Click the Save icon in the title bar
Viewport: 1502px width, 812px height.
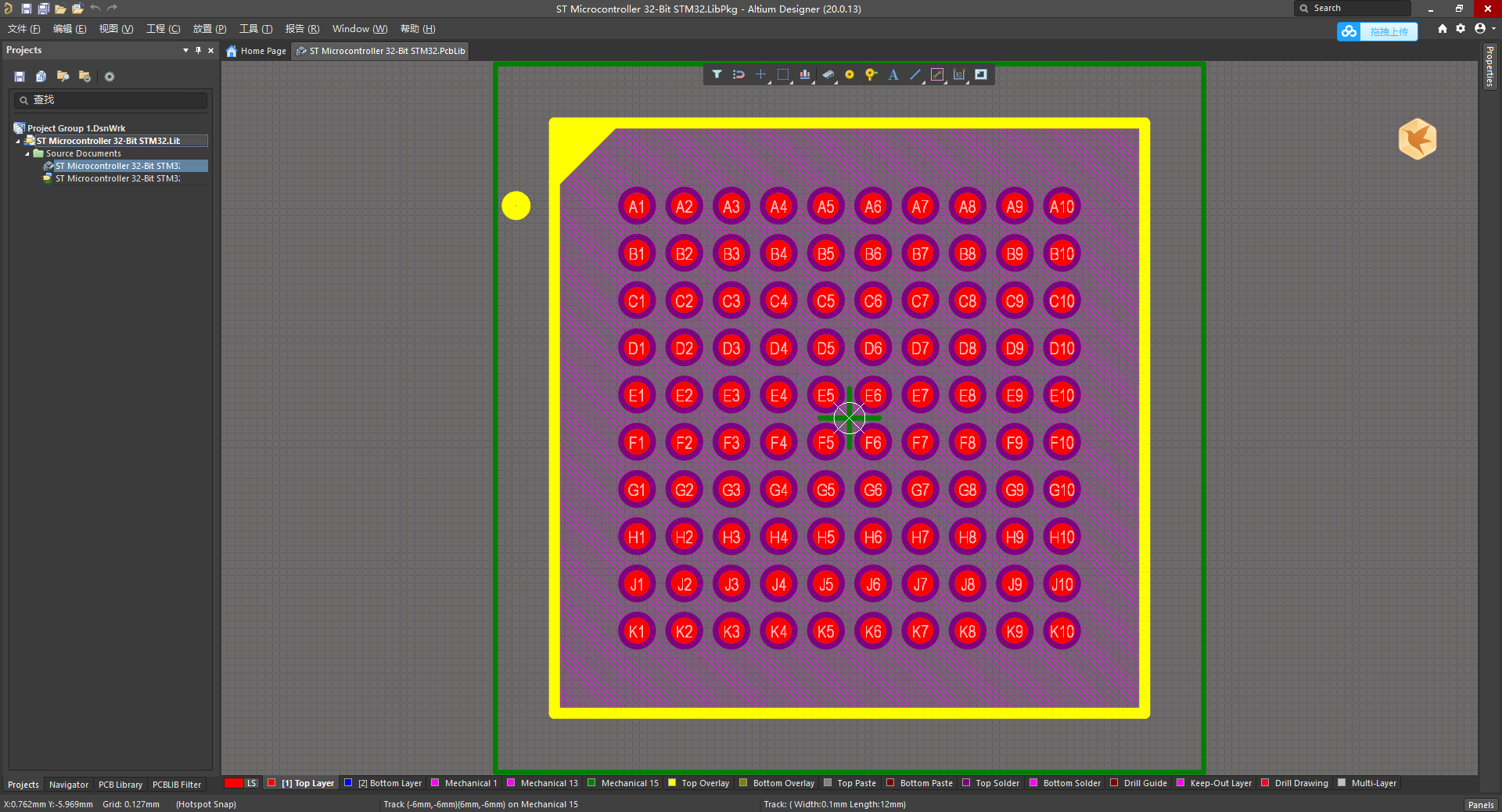click(26, 9)
